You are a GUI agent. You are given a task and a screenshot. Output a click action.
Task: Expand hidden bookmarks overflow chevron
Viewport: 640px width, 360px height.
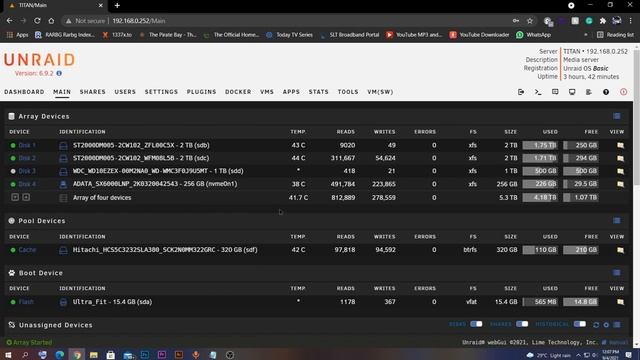[586, 35]
